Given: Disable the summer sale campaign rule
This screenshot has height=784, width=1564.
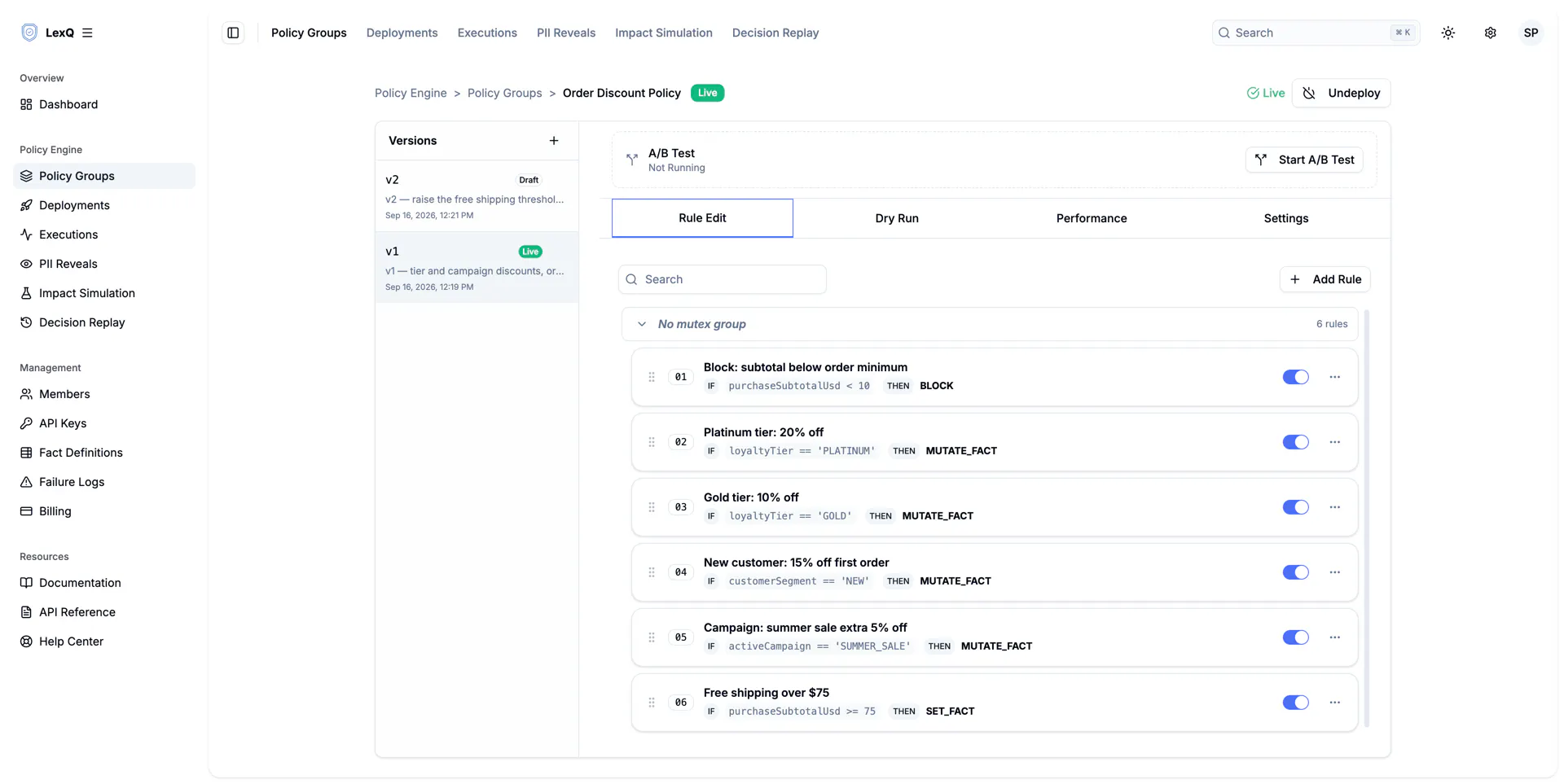Looking at the screenshot, I should [1295, 637].
